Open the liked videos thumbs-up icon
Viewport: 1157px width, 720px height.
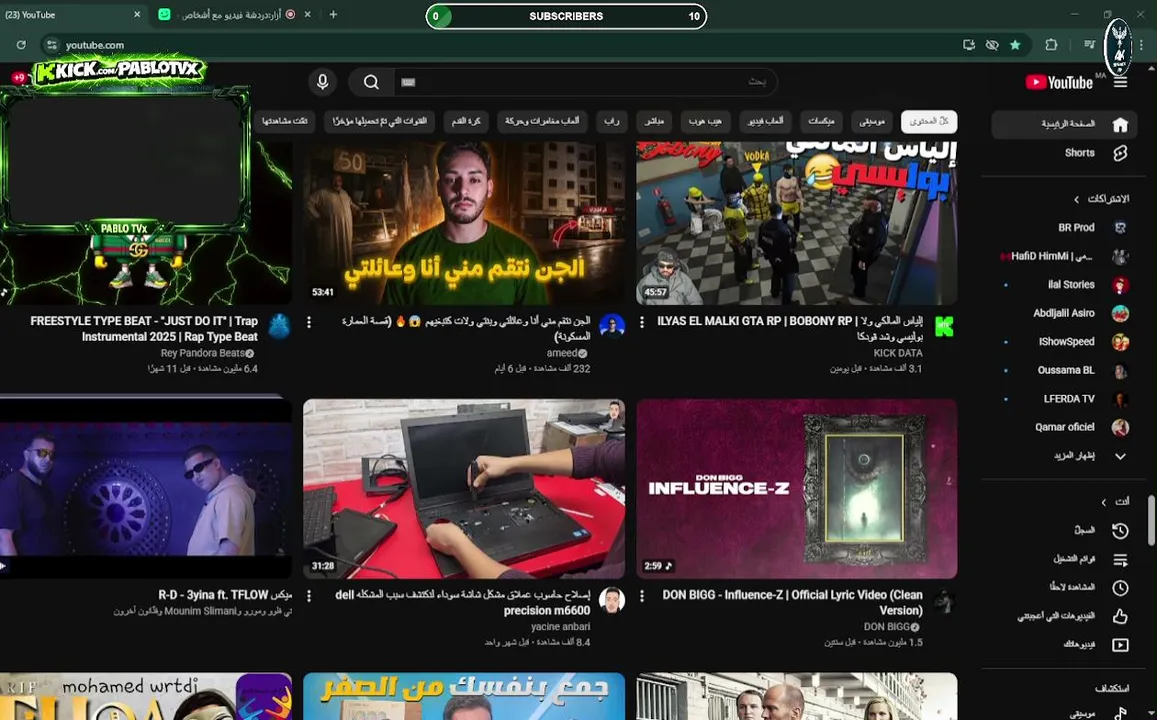(x=1120, y=616)
